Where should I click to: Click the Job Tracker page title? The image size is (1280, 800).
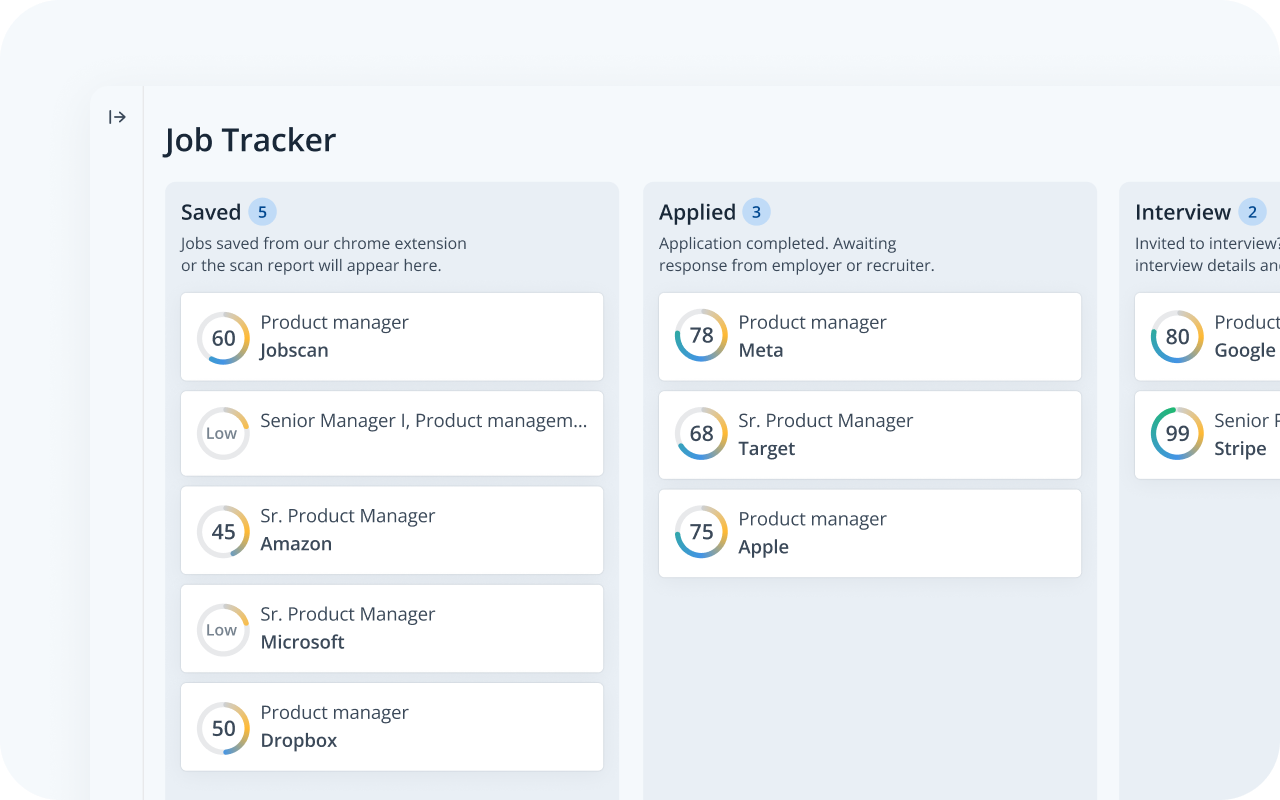tap(250, 140)
